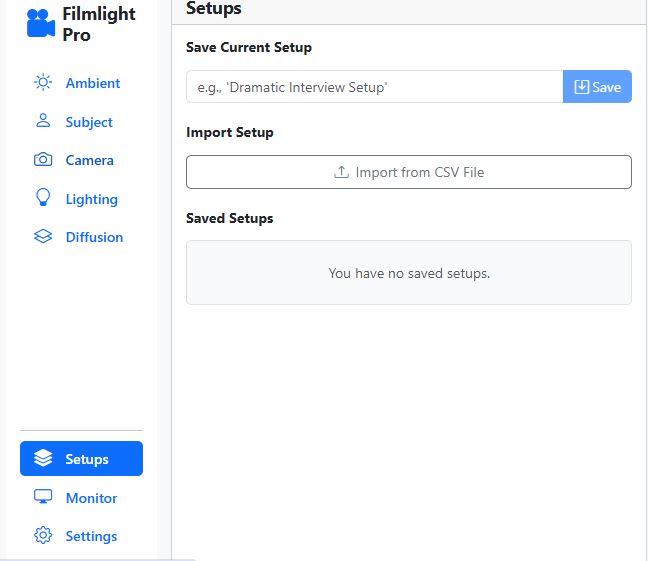
Task: Click the Lighting bulb icon
Action: tap(43, 197)
